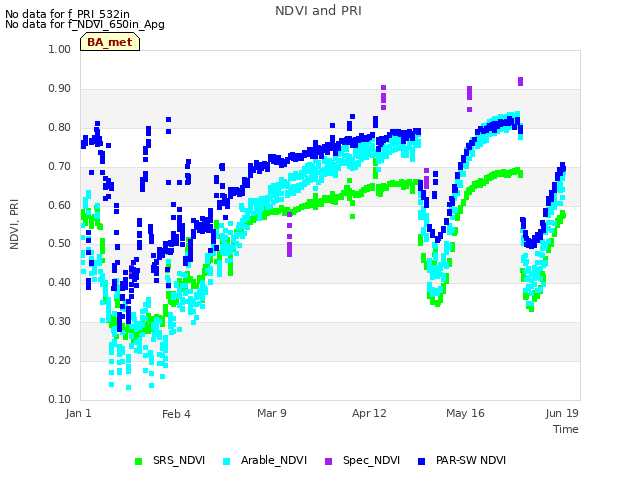Image resolution: width=640 pixels, height=480 pixels.
Task: Click the 'Jun 19' x-axis label
Action: 562,413
